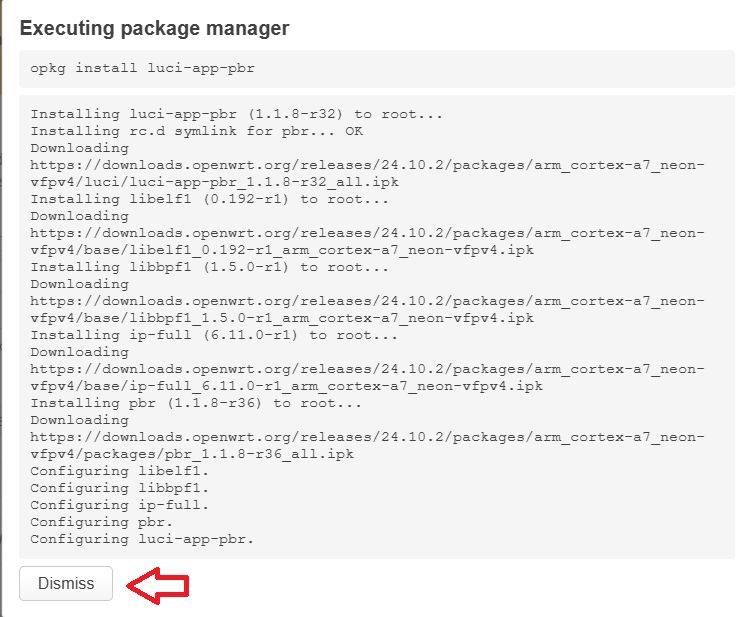Click the "Executing package manager" heading
This screenshot has height=617, width=748.
(x=154, y=28)
